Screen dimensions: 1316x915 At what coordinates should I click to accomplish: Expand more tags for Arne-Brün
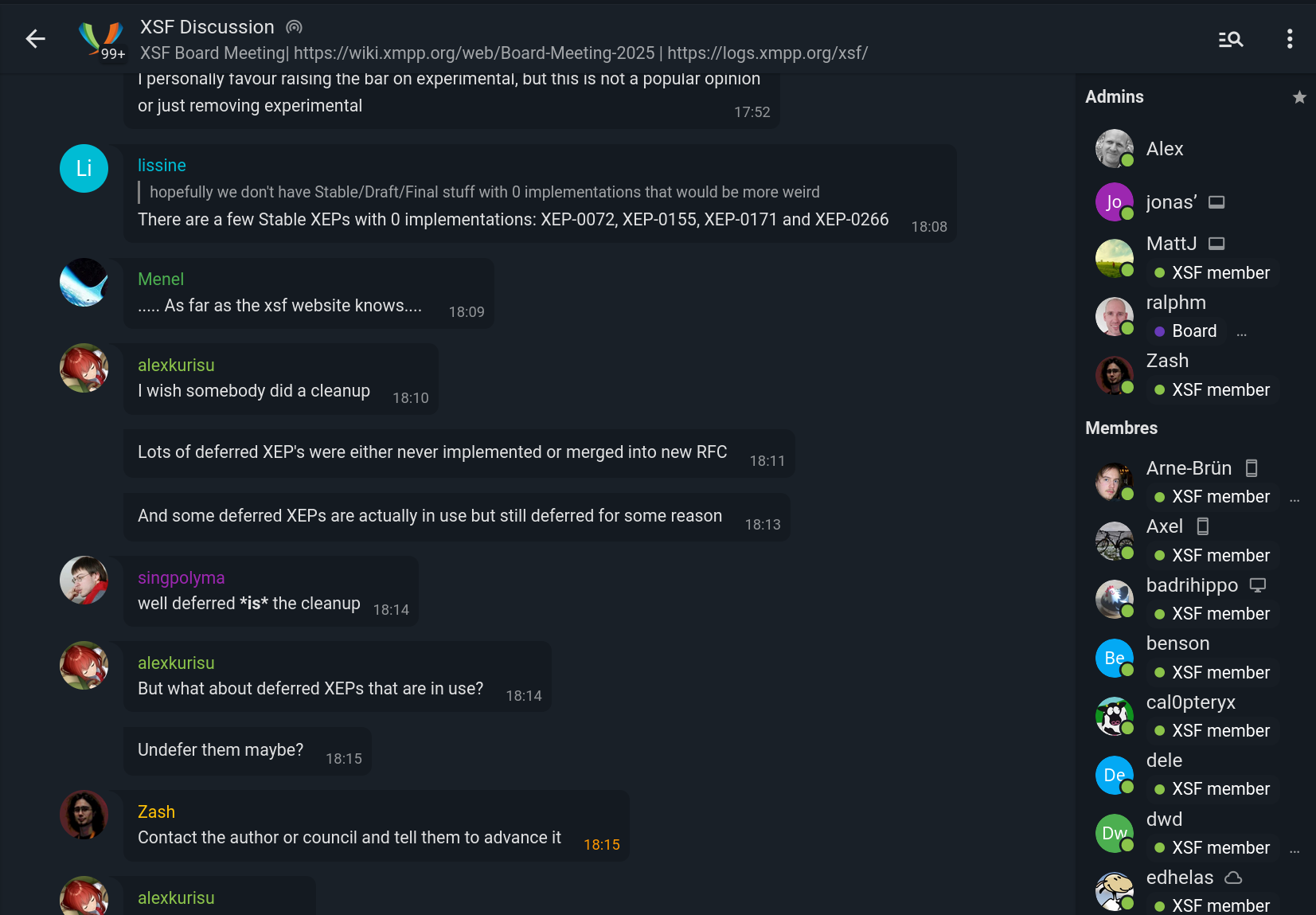[1295, 498]
